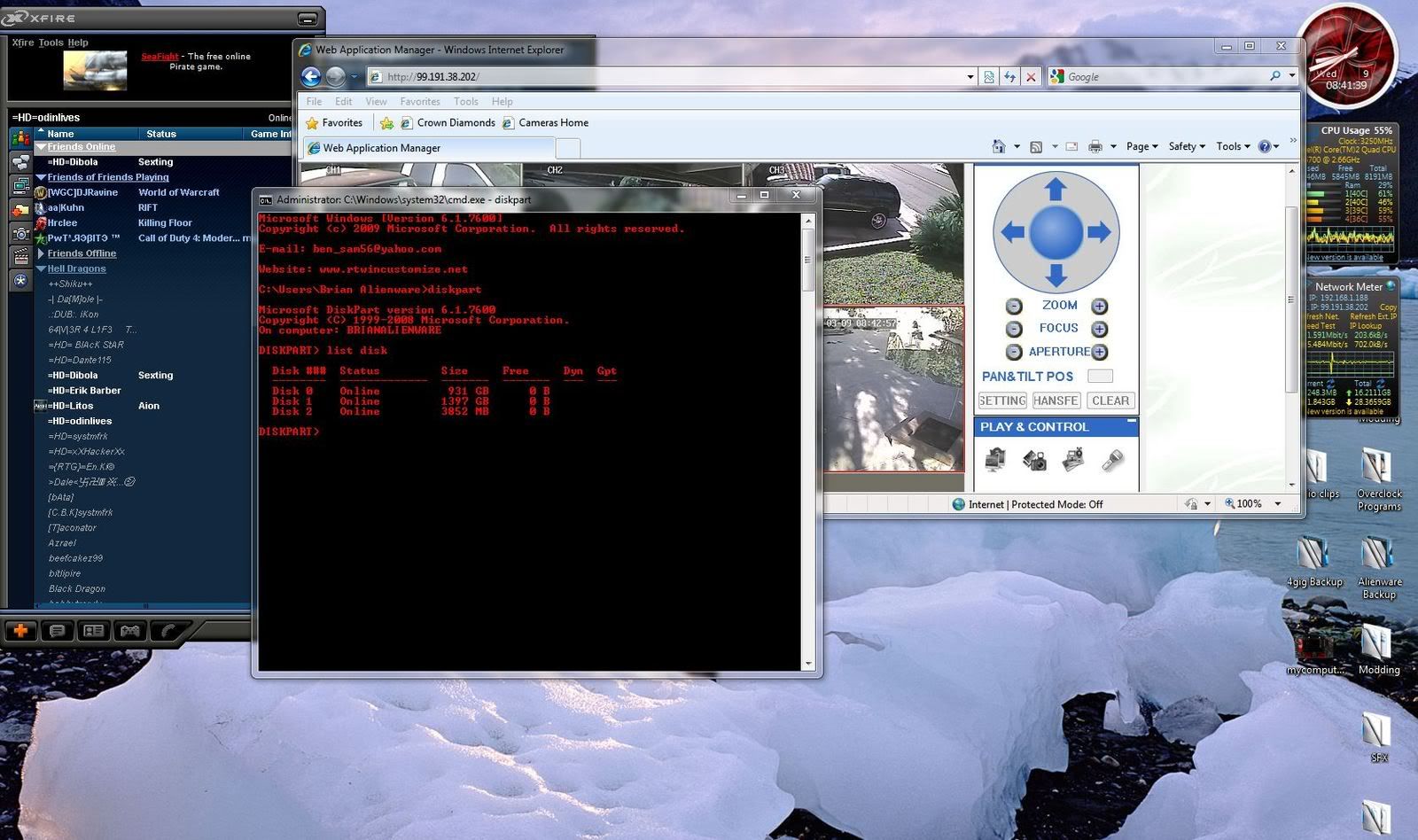This screenshot has width=1418, height=840.
Task: Open the Favorites menu in Internet Explorer
Action: point(420,101)
